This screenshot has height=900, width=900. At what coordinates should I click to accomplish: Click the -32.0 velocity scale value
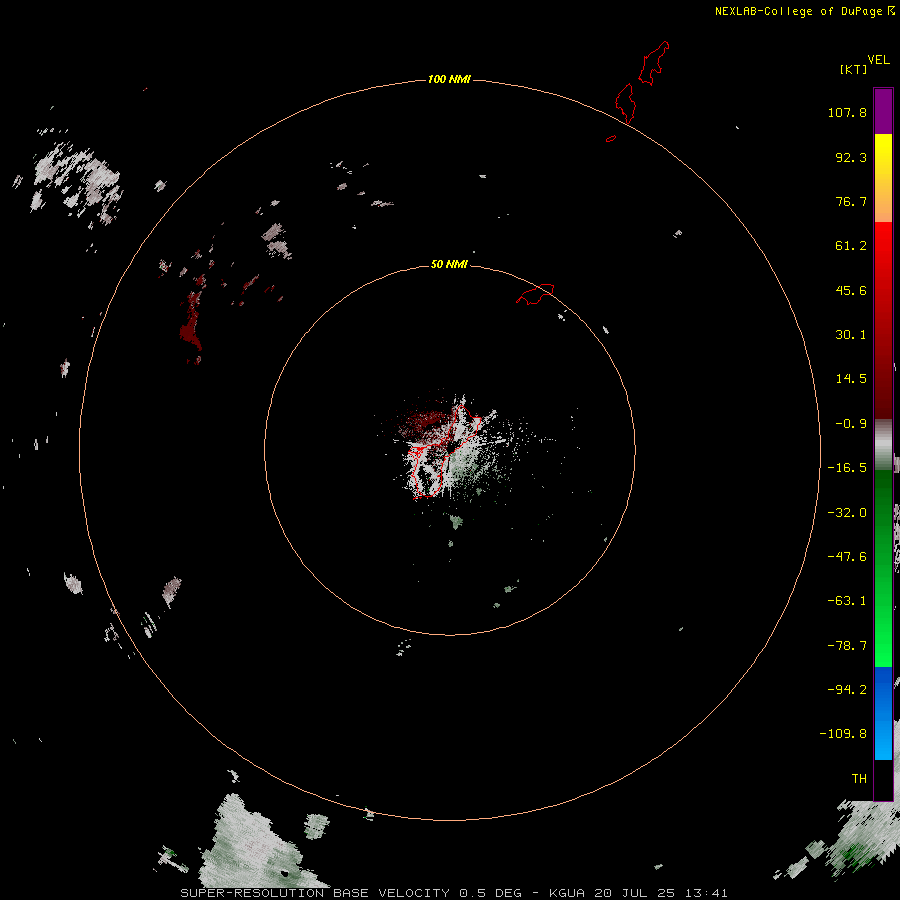pyautogui.click(x=847, y=513)
